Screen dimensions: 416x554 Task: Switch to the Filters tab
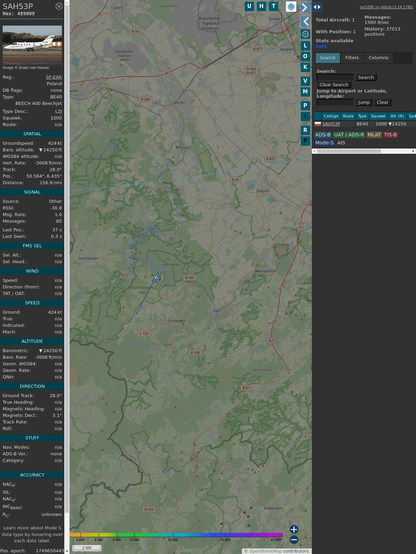tap(352, 58)
